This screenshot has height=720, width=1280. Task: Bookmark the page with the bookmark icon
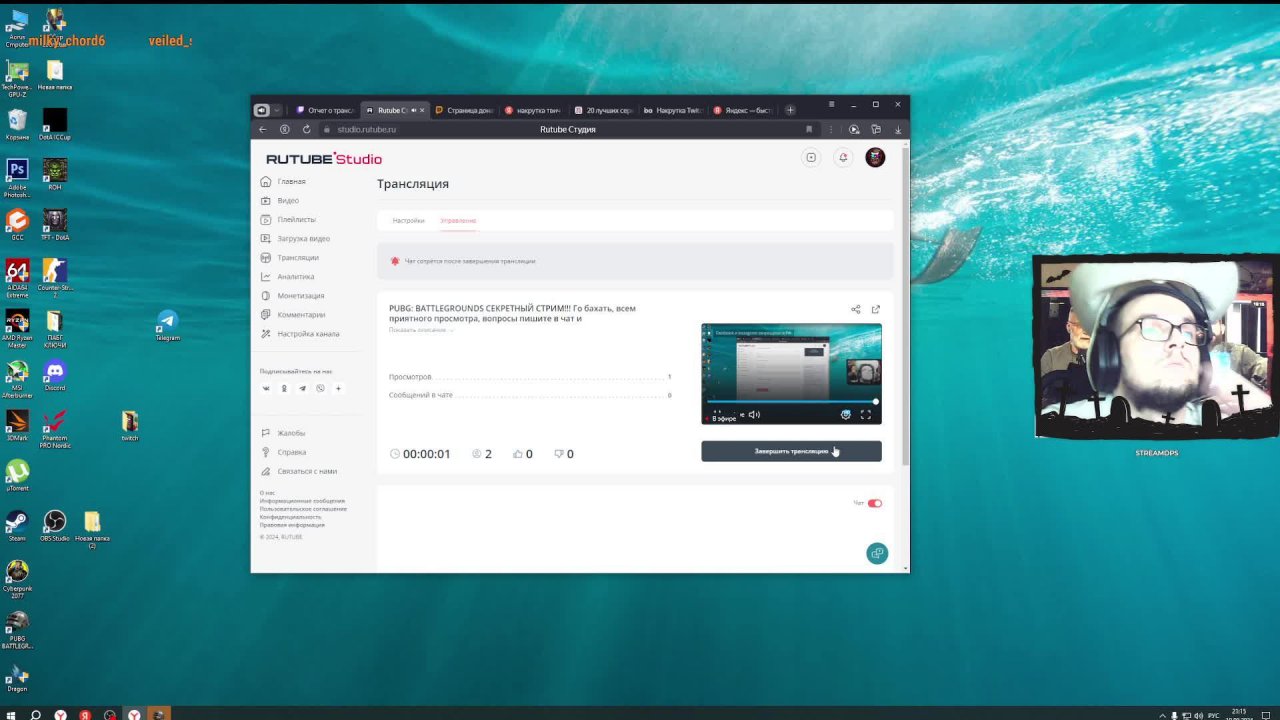[x=809, y=129]
